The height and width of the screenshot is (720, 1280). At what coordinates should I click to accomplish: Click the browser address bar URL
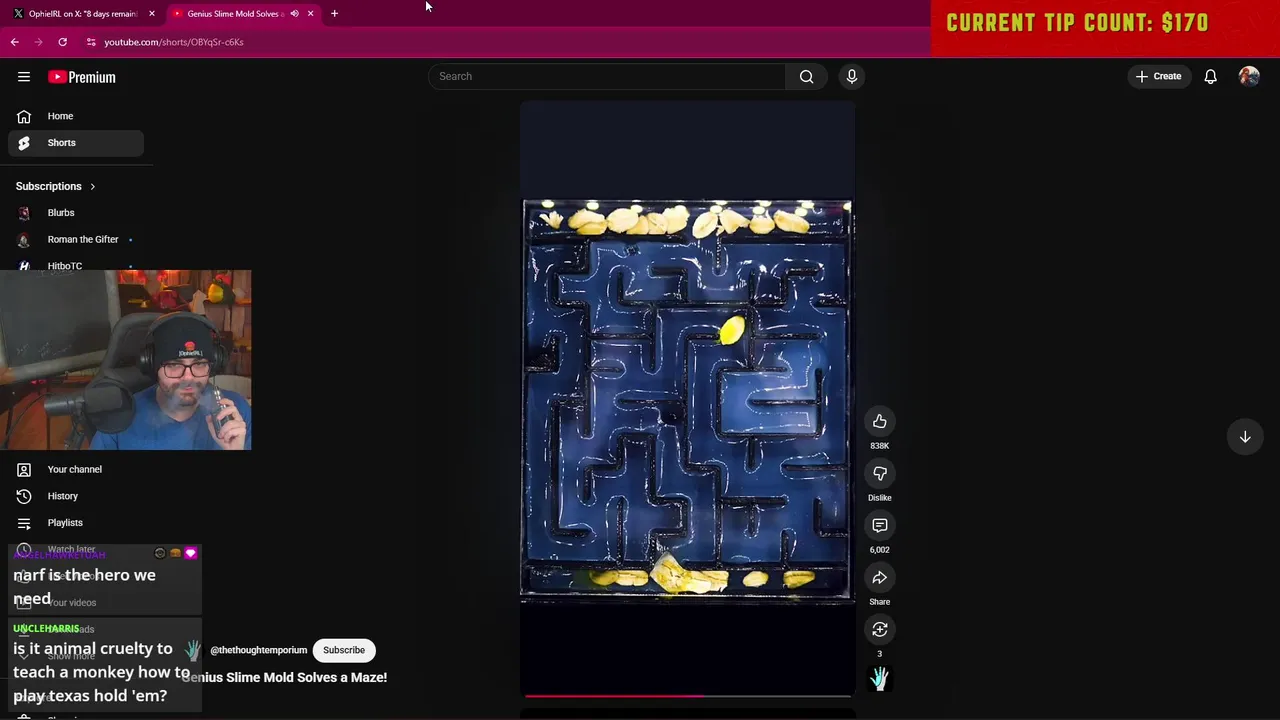pos(174,42)
